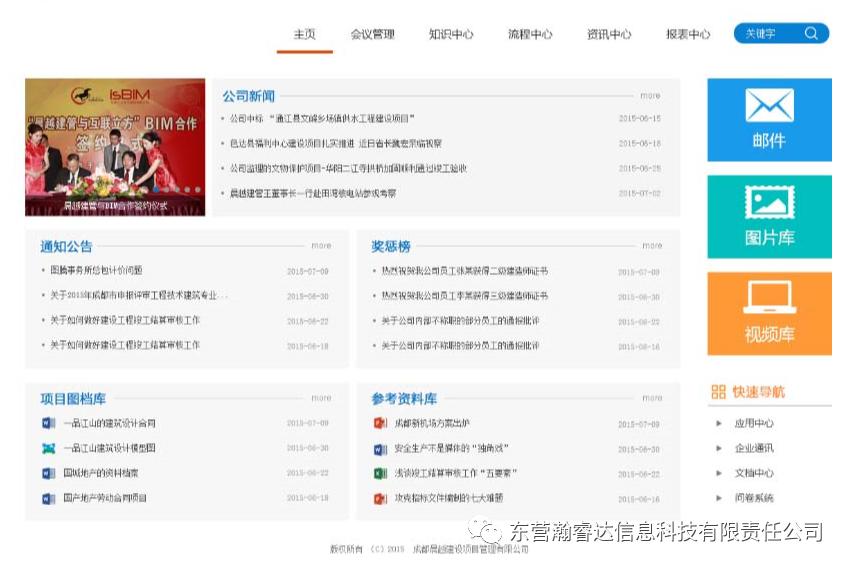Open document 国产地产劳动合同项目

(x=105, y=498)
